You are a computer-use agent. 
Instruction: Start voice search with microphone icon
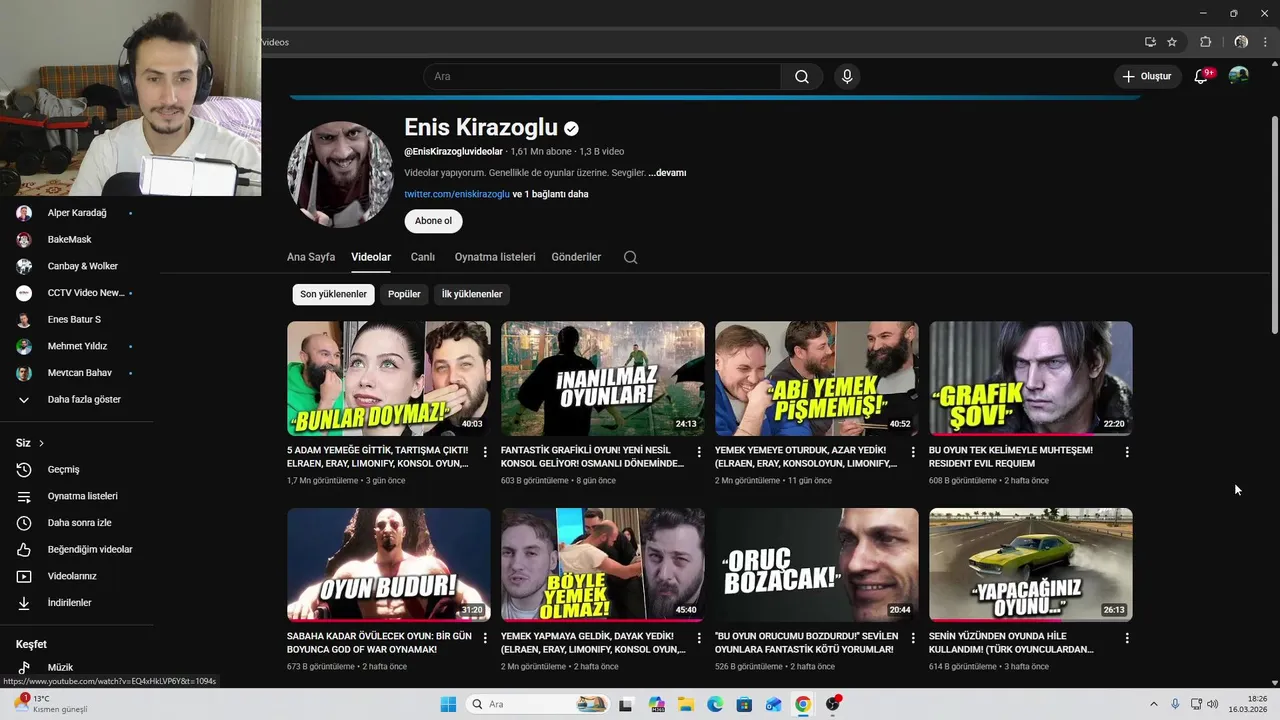847,77
